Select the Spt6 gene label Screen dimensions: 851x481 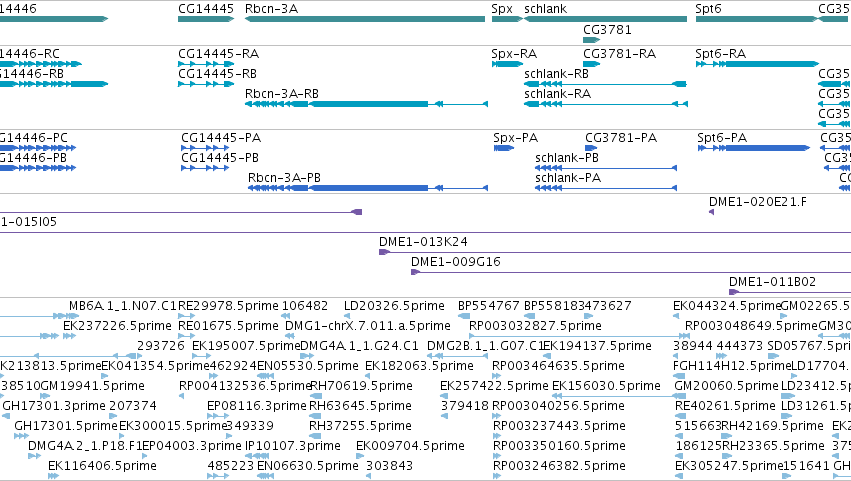coord(708,9)
